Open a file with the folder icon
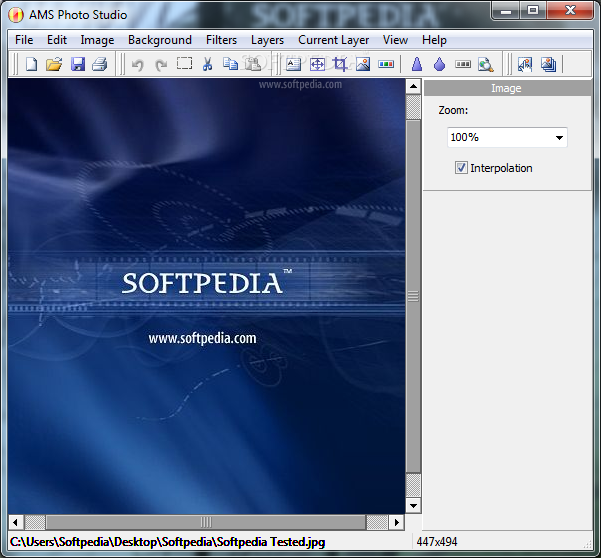601x558 pixels. (54, 64)
